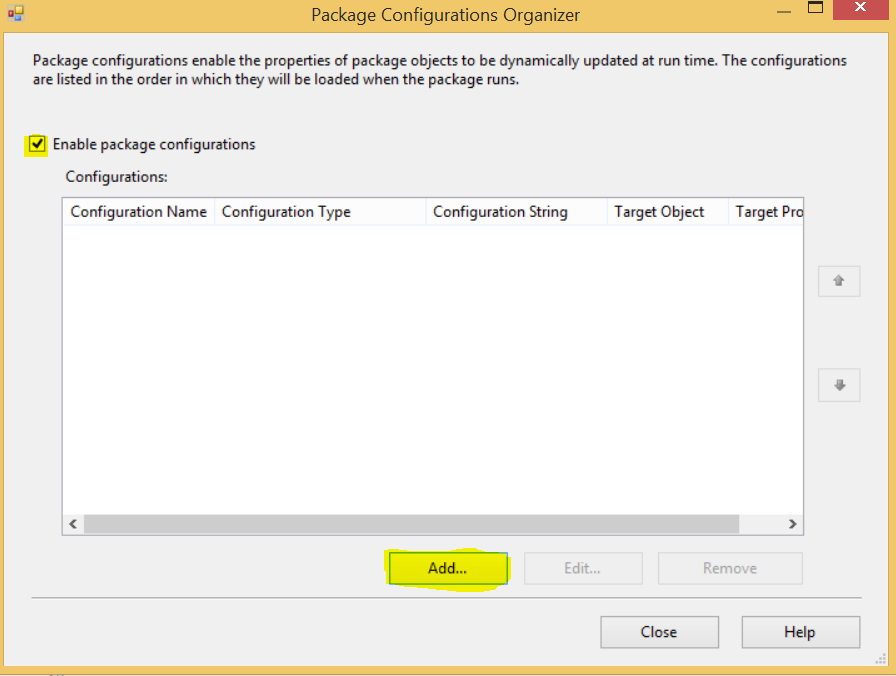Click the right scroll arrow of the list
Image resolution: width=896 pixels, height=676 pixels.
coord(793,523)
